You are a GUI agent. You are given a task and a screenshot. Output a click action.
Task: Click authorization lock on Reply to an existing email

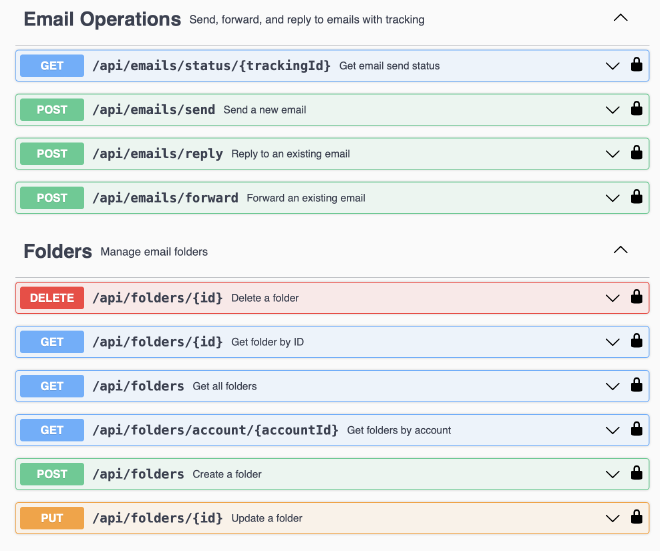pyautogui.click(x=636, y=153)
